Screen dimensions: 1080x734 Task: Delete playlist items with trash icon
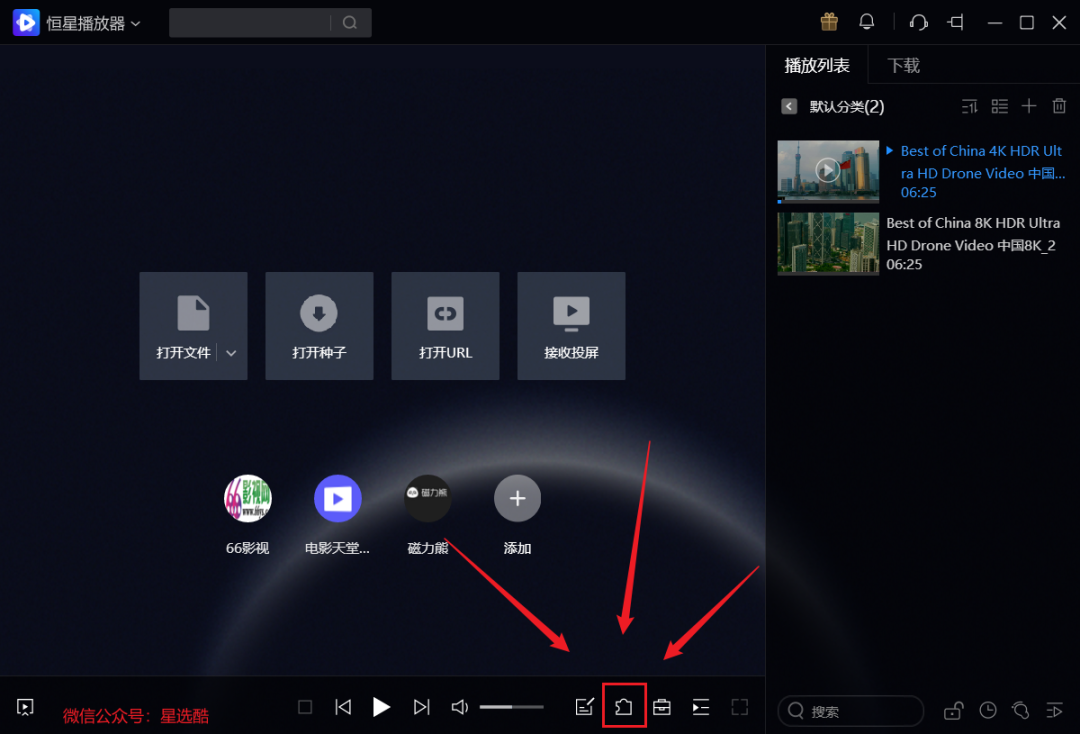point(1059,105)
